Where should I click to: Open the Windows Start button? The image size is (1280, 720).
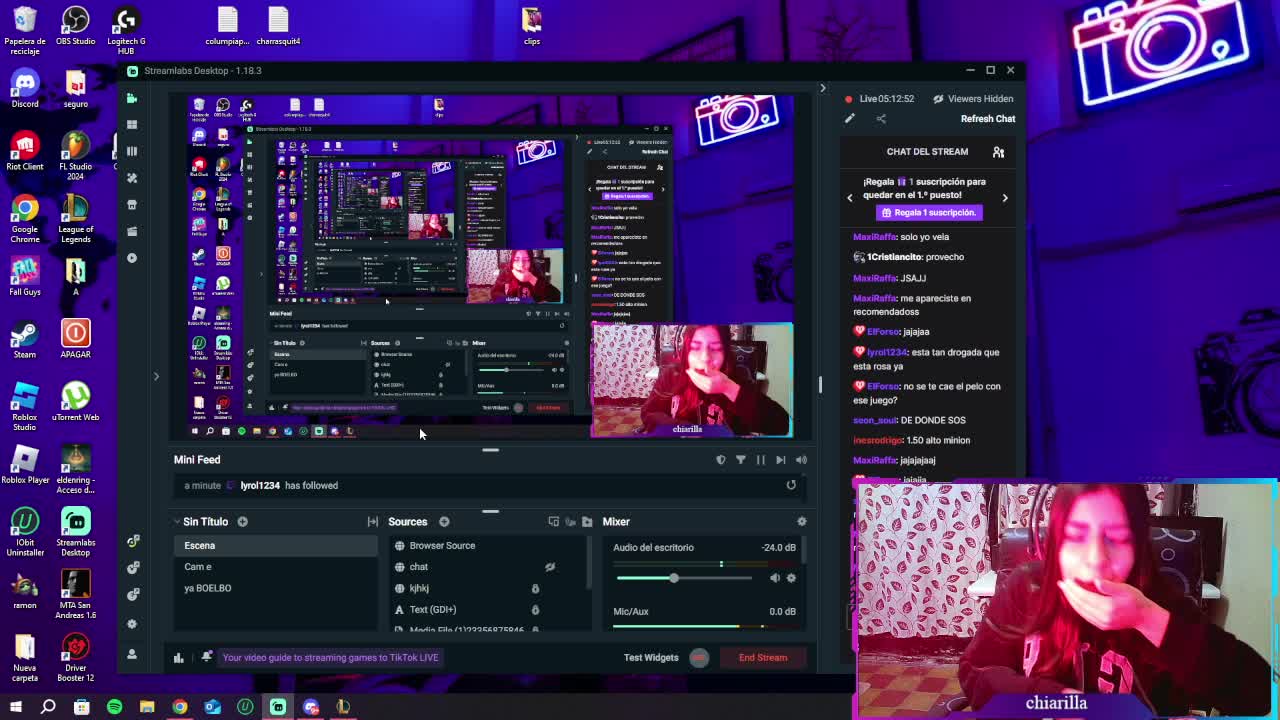[x=15, y=707]
